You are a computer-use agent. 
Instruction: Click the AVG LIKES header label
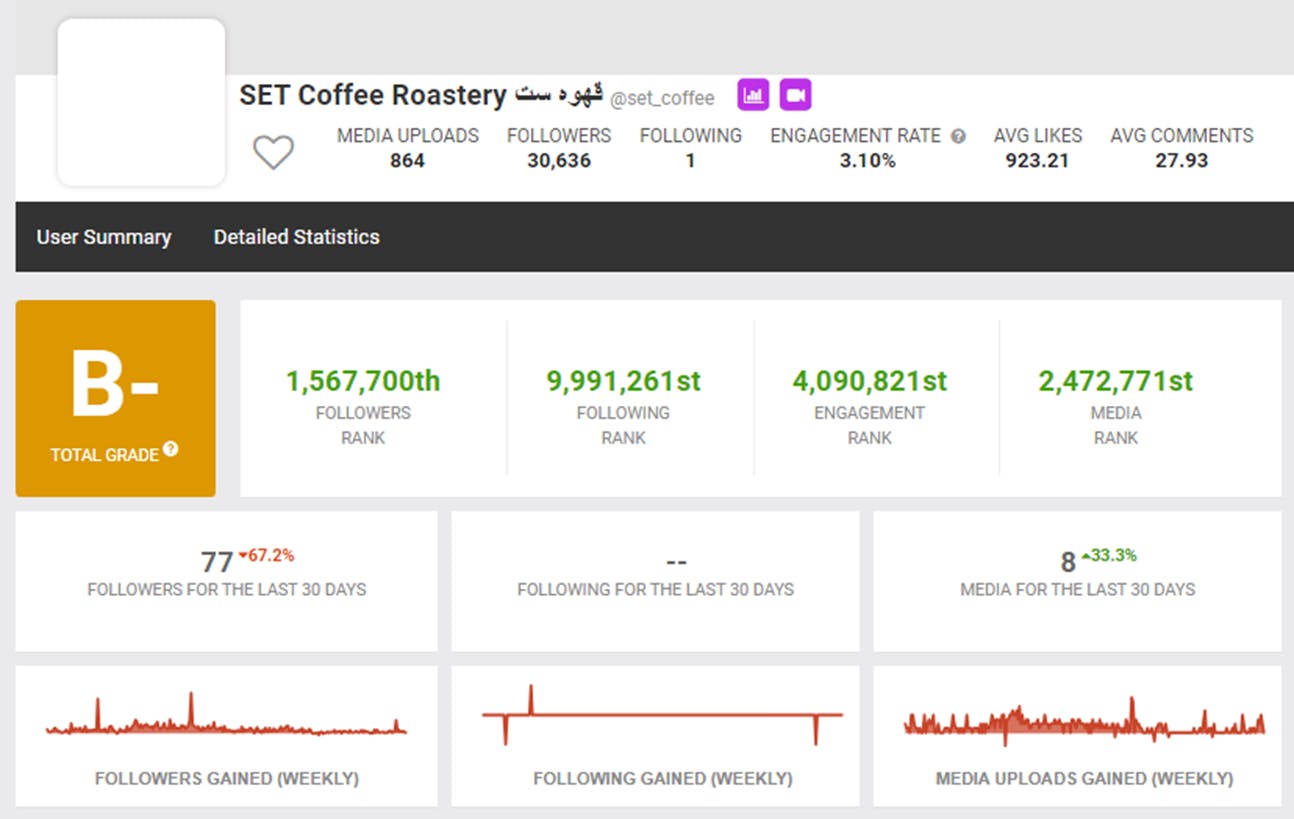(x=1037, y=136)
